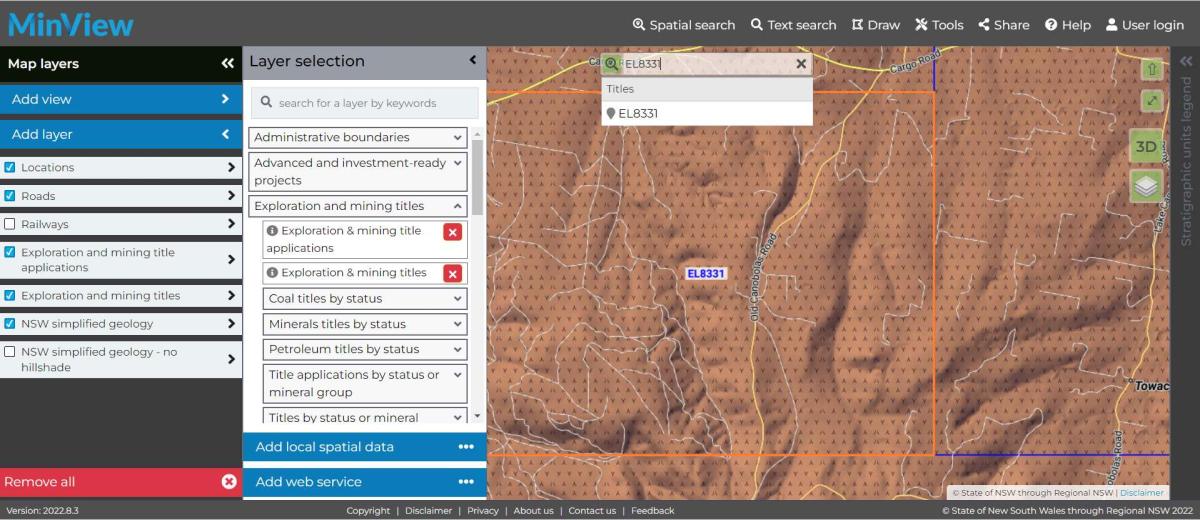This screenshot has width=1200, height=520.
Task: Open the Privacy footer link
Action: [x=483, y=510]
